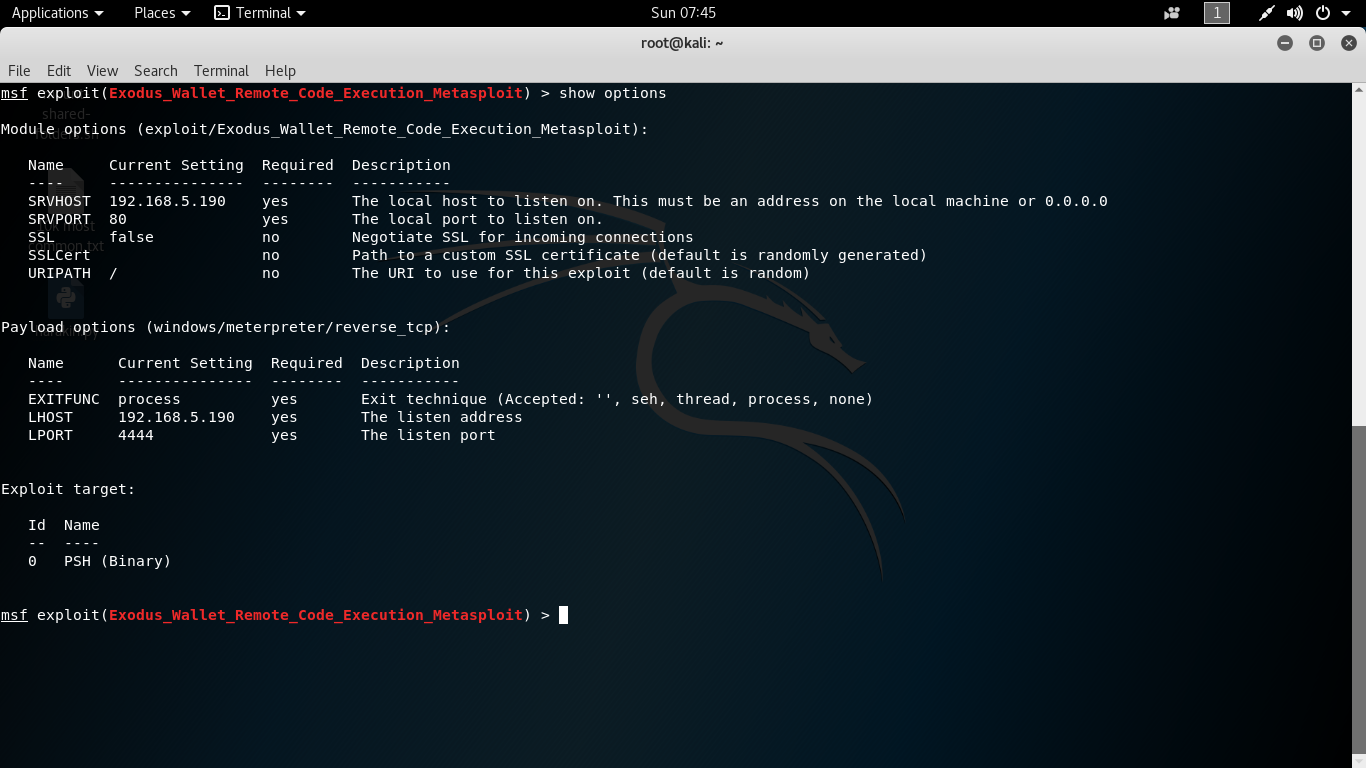The width and height of the screenshot is (1366, 768).
Task: Click the LHOST value 192.168.5.190
Action: 176,417
